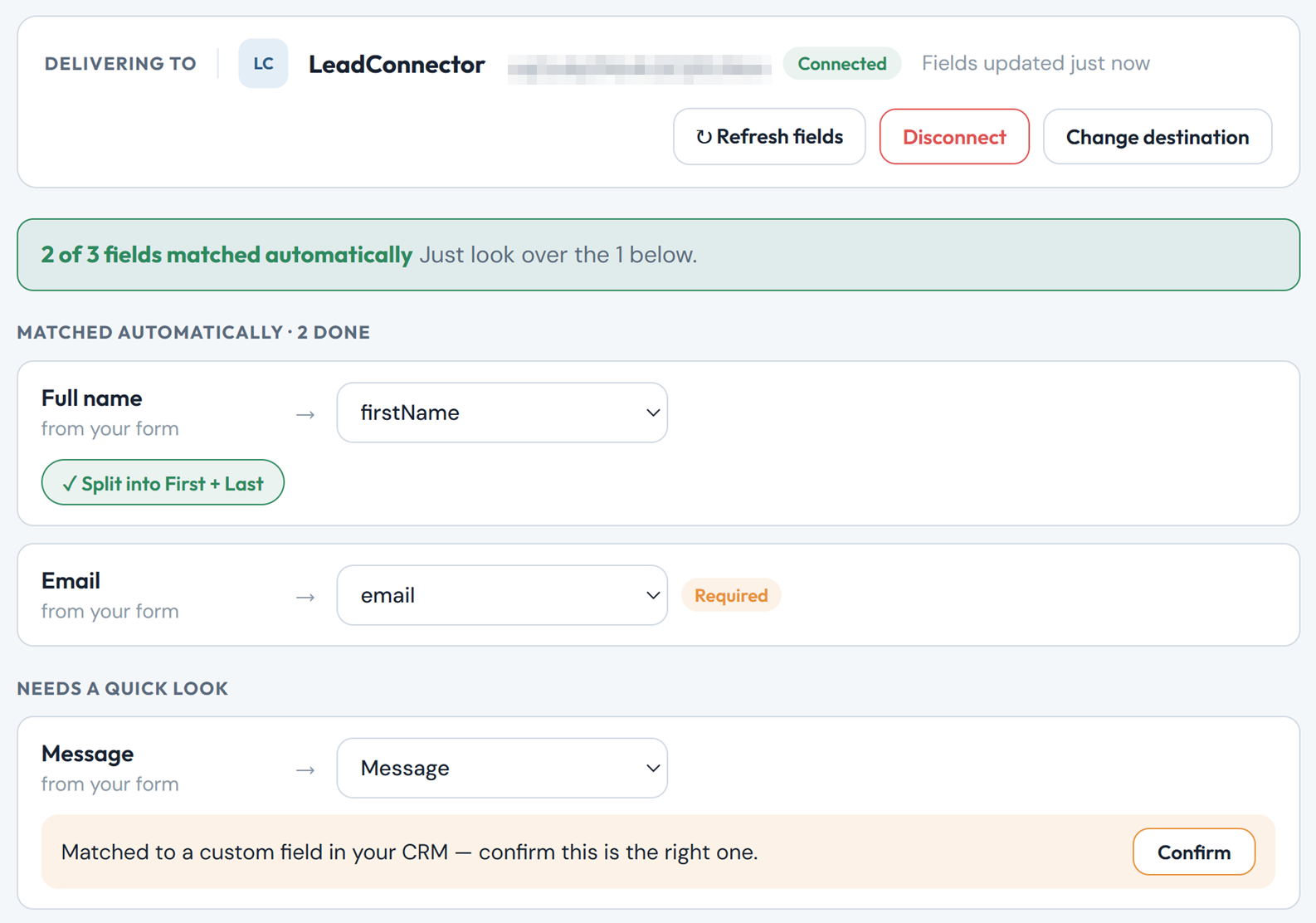Open Change destination
The image size is (1316, 923).
(x=1158, y=137)
